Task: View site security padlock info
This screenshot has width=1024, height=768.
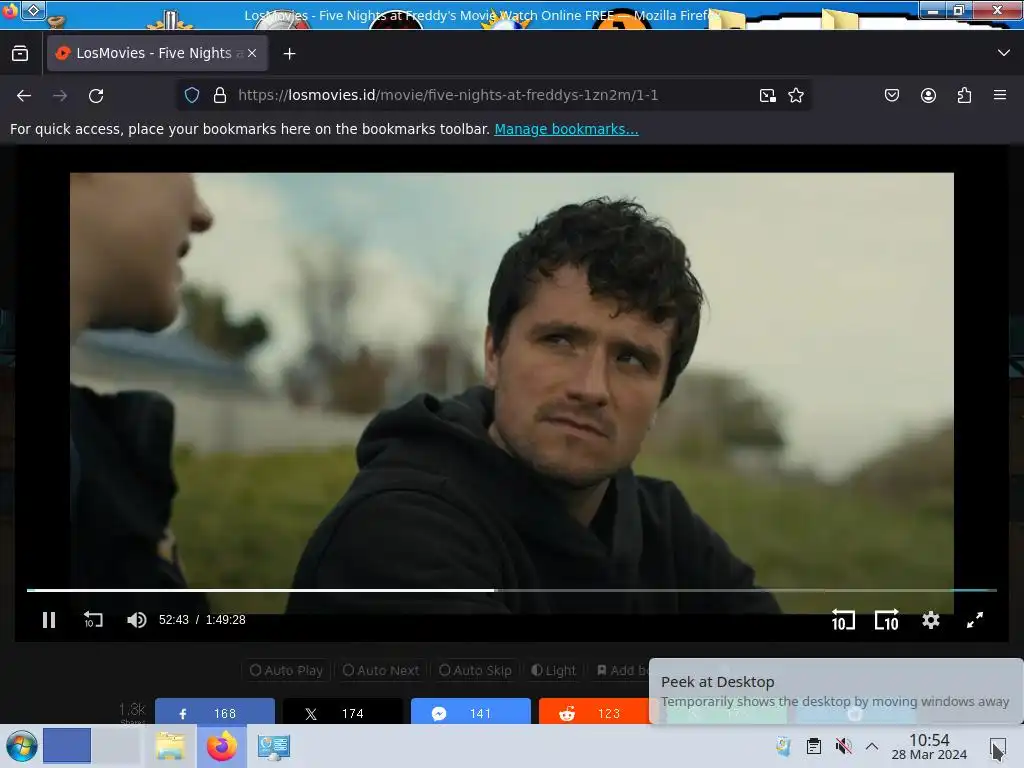Action: click(x=220, y=95)
